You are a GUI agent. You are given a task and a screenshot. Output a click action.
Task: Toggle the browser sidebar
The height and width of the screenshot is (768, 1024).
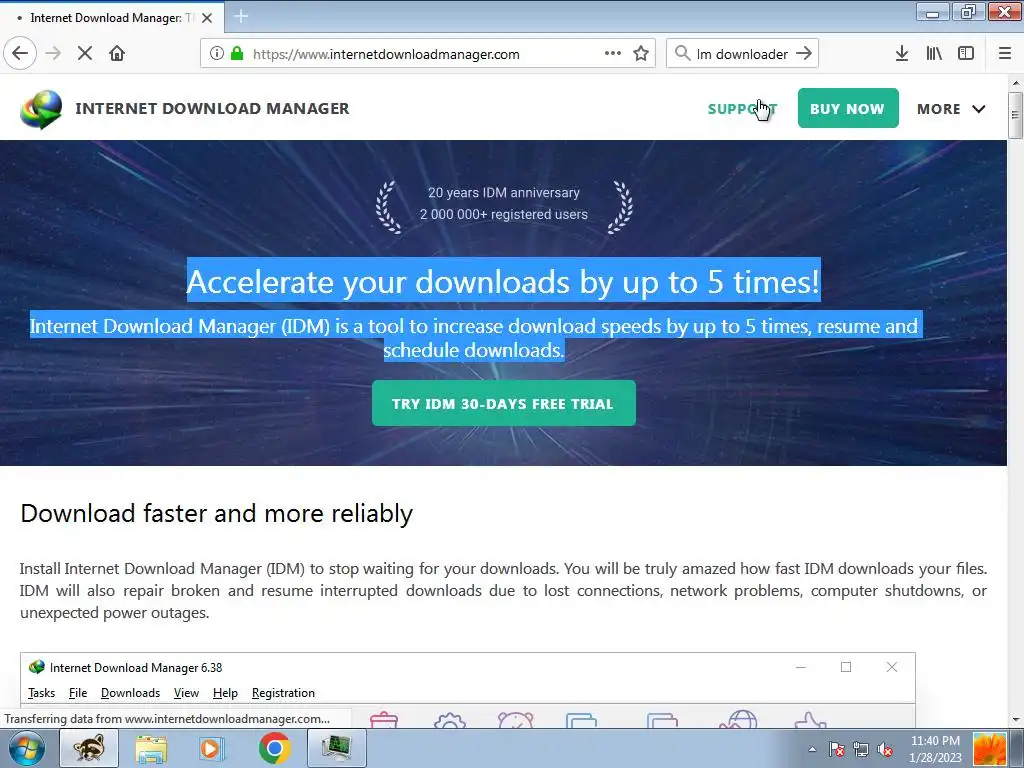coord(966,54)
